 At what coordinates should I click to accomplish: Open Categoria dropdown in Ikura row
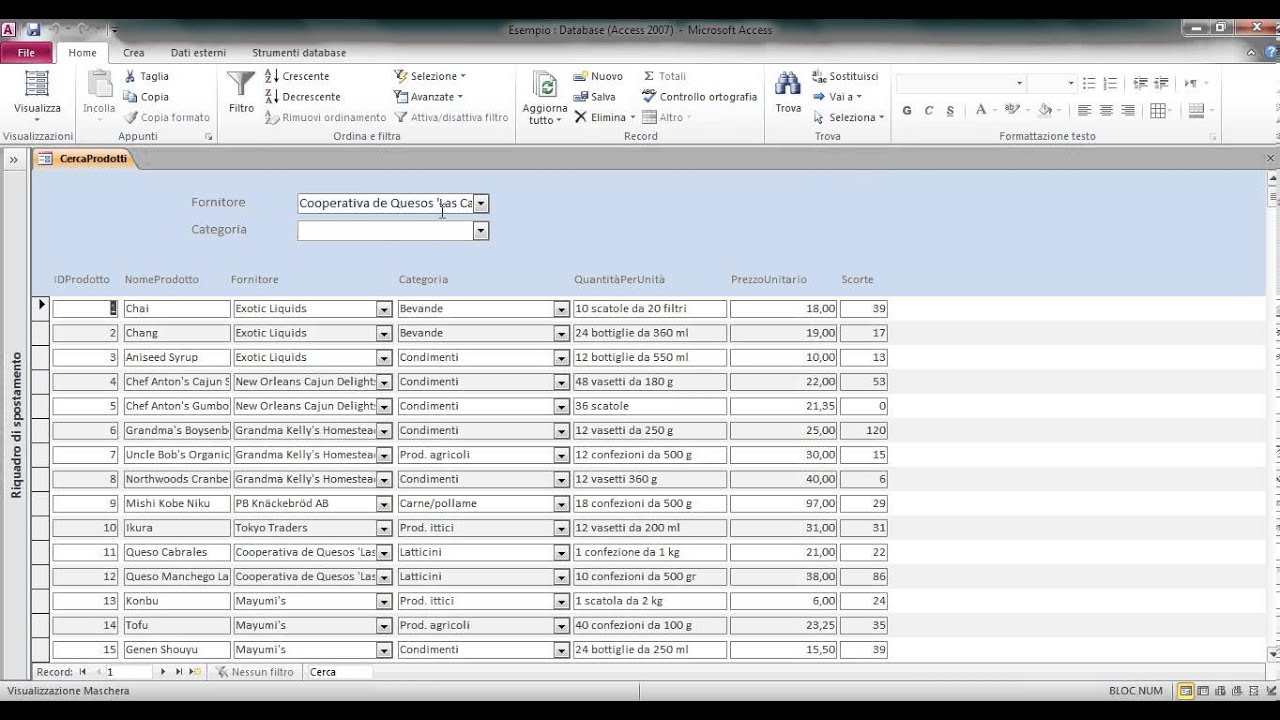click(562, 528)
